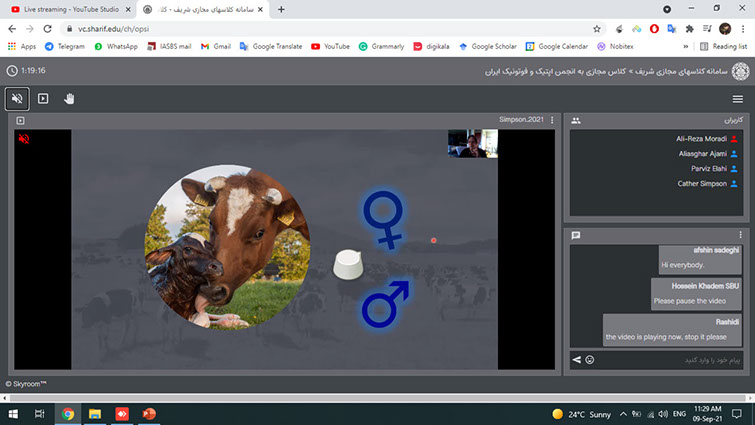Unmute the speaker in the top toolbar
This screenshot has width=755, height=425.
pos(17,99)
